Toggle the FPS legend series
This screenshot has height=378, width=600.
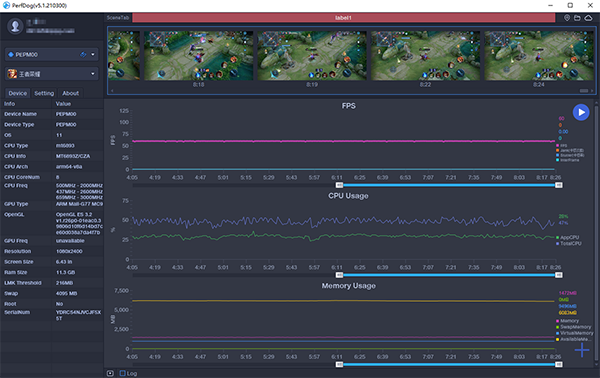[x=562, y=145]
